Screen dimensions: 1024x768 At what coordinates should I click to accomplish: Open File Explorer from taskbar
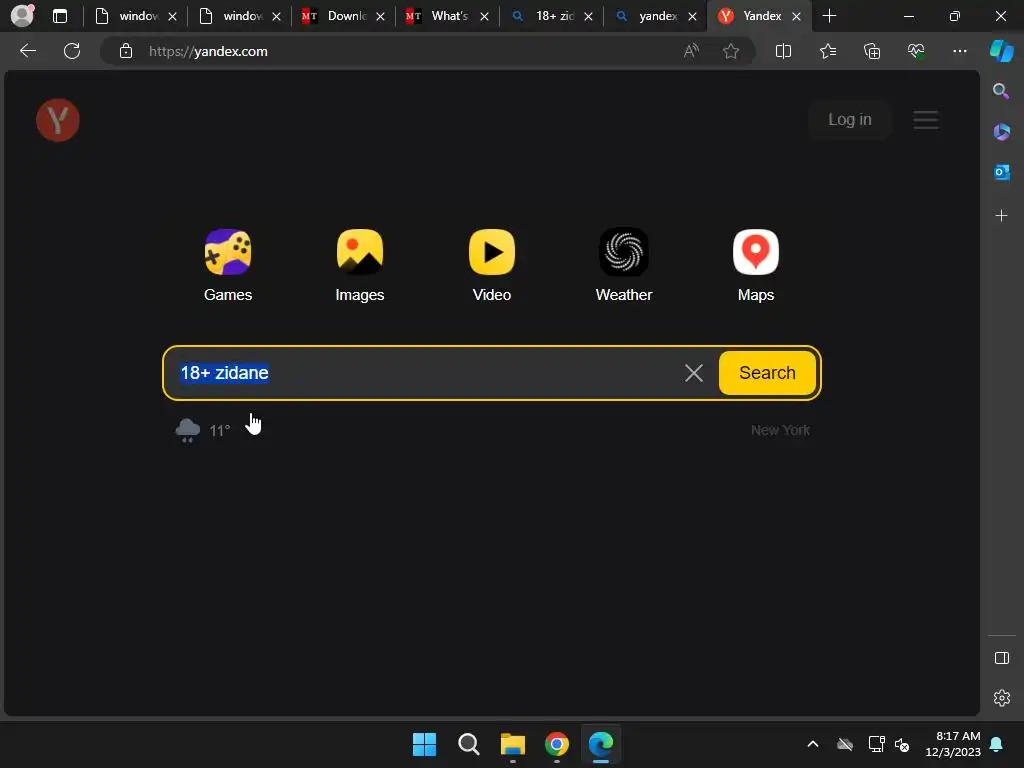click(513, 744)
